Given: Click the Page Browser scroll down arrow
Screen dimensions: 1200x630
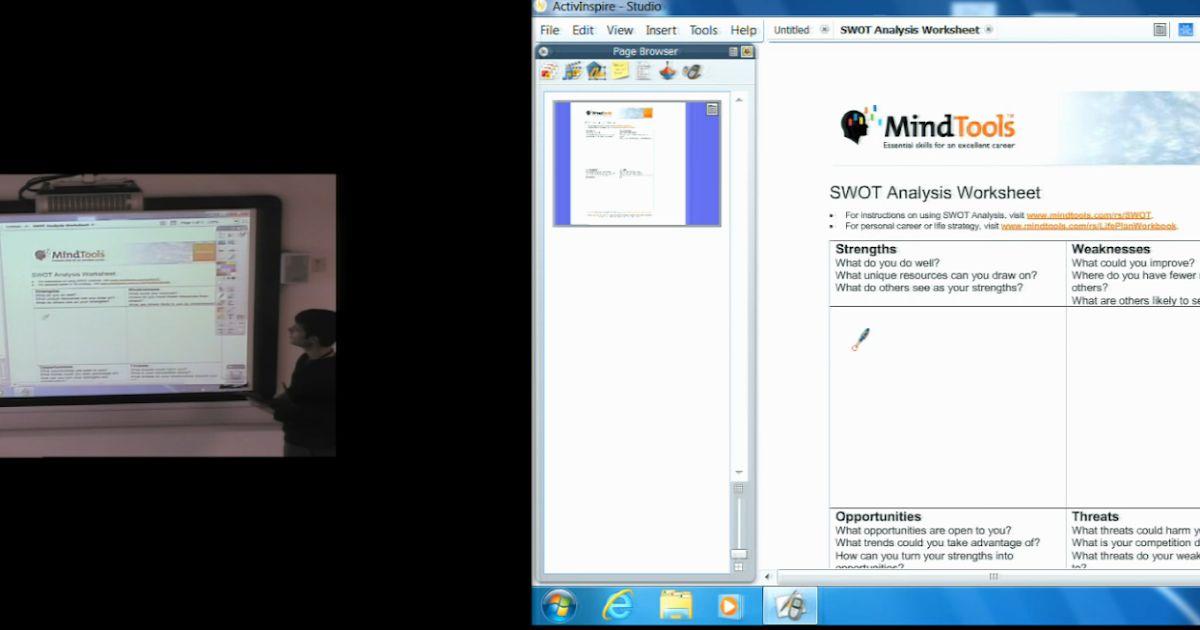Looking at the screenshot, I should 739,472.
